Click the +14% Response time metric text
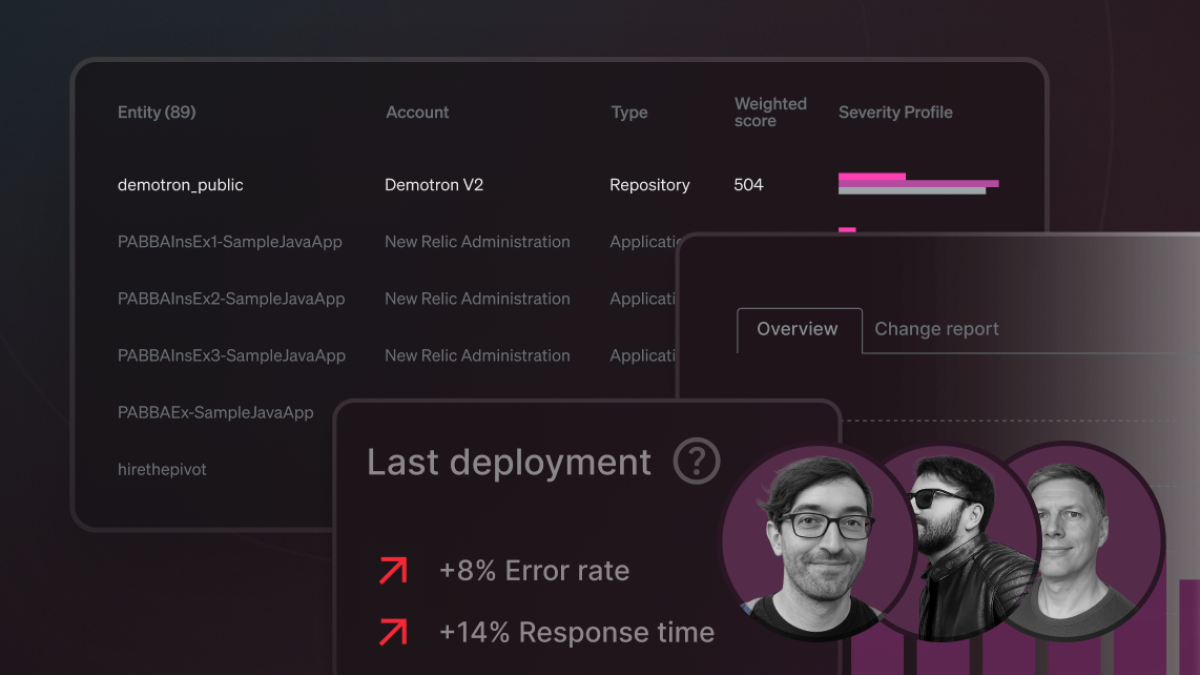 click(x=576, y=632)
